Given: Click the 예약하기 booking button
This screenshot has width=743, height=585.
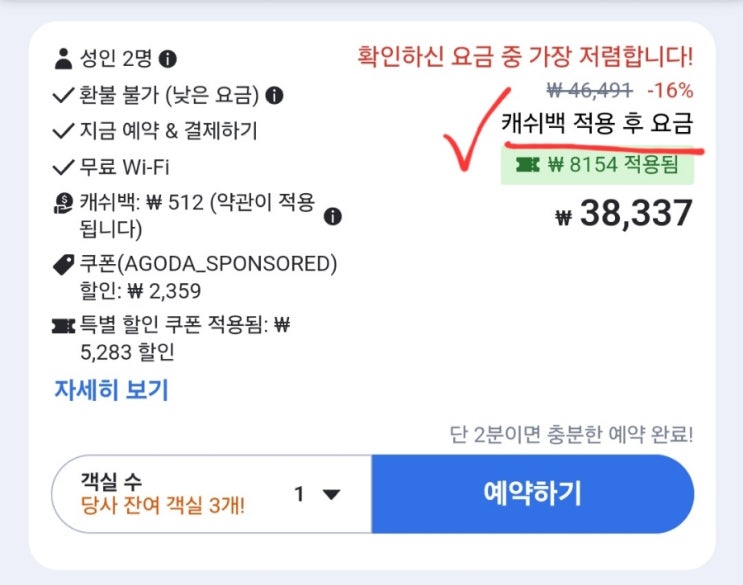Looking at the screenshot, I should tap(532, 494).
